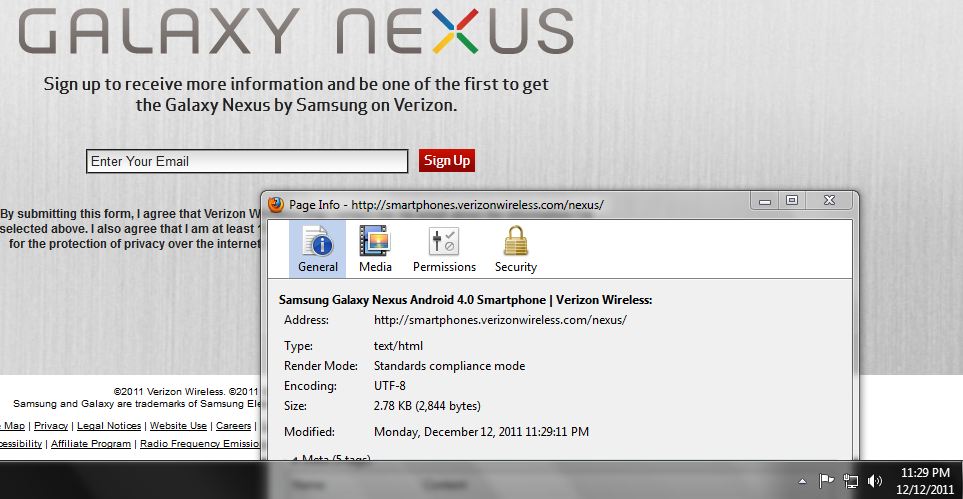Click the network icon in the tray

(851, 481)
